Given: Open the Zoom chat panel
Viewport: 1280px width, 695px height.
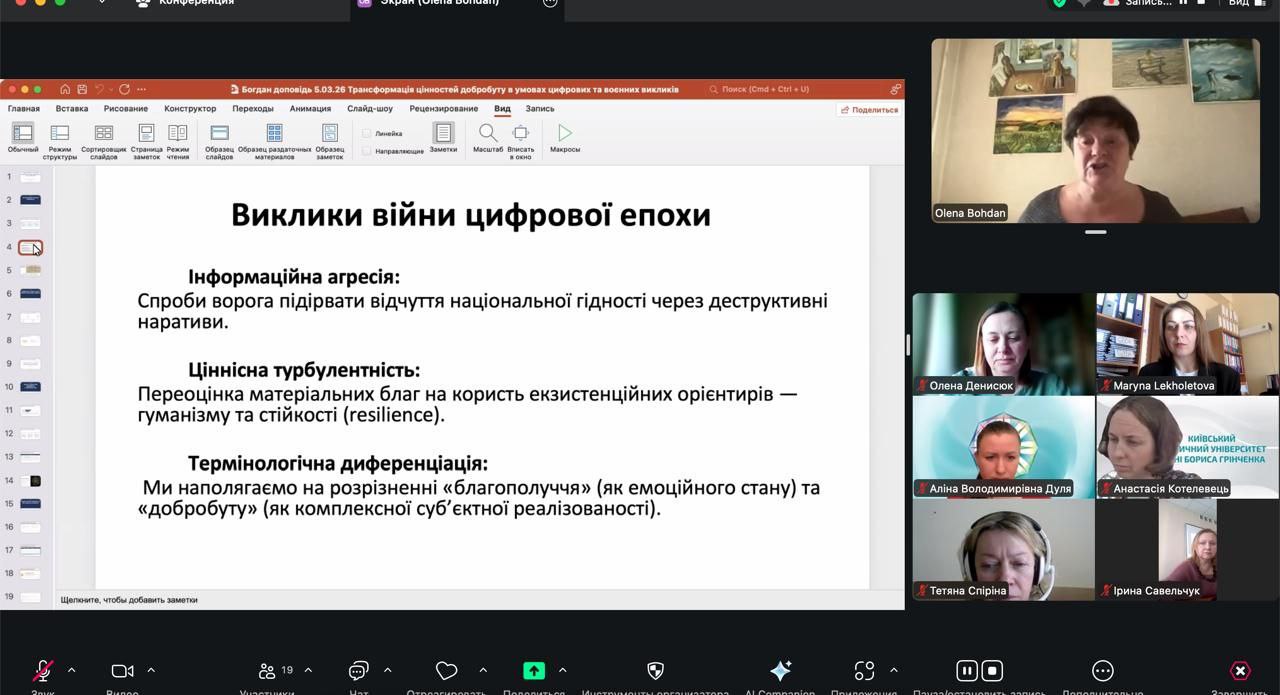Looking at the screenshot, I should (359, 671).
